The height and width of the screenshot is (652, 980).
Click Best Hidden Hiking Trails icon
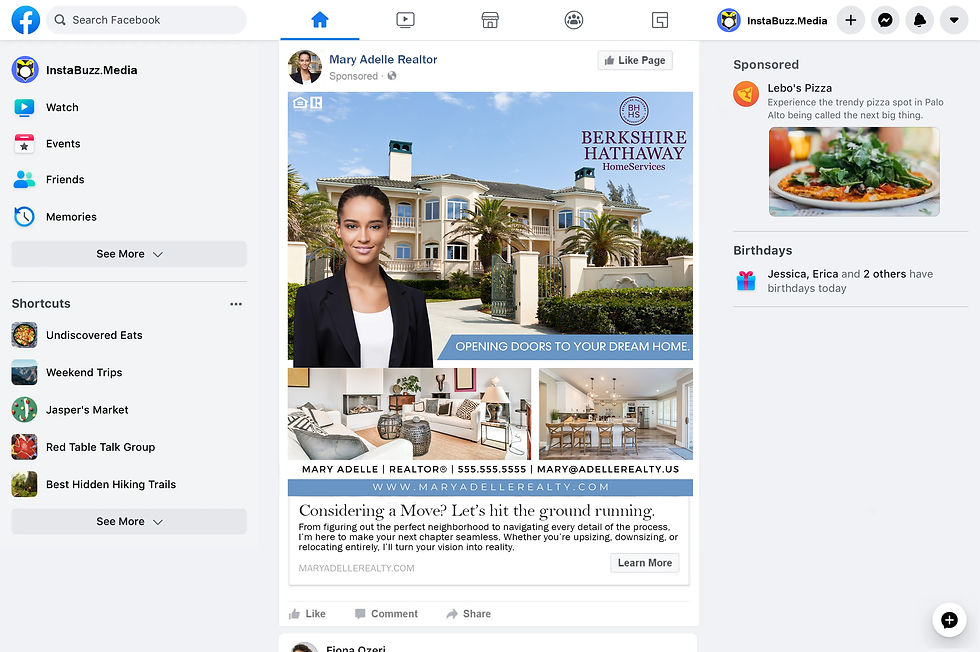[24, 484]
